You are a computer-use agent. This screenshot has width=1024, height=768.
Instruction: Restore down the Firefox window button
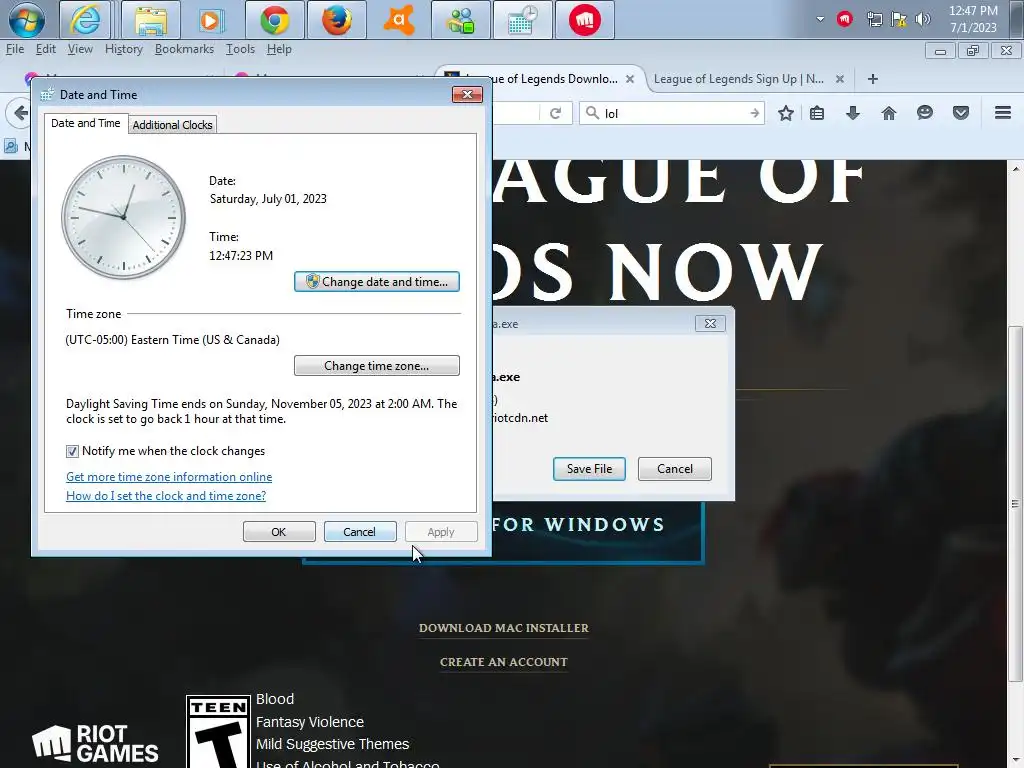pyautogui.click(x=972, y=51)
